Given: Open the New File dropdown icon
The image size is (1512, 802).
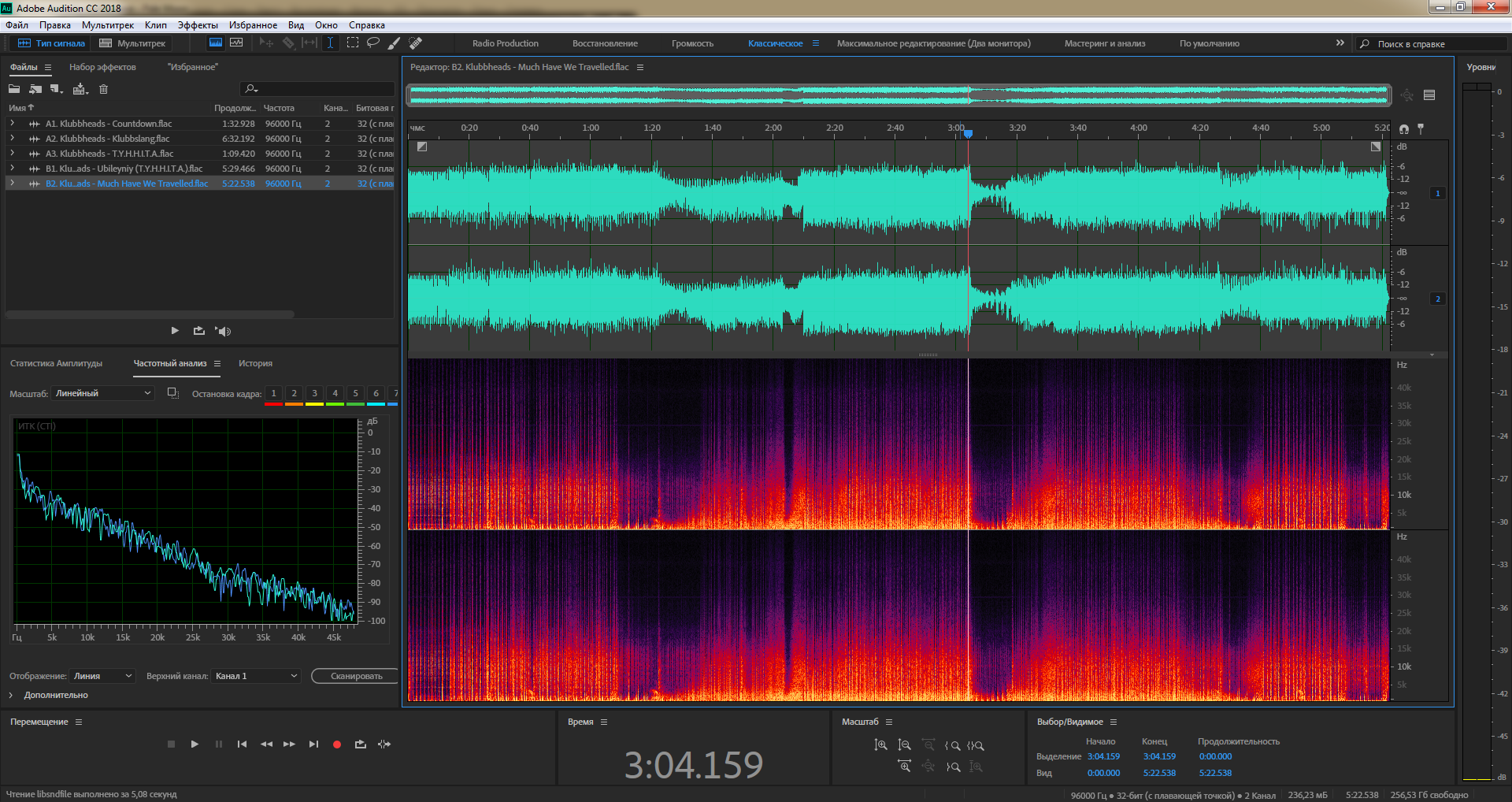Looking at the screenshot, I should click(57, 89).
